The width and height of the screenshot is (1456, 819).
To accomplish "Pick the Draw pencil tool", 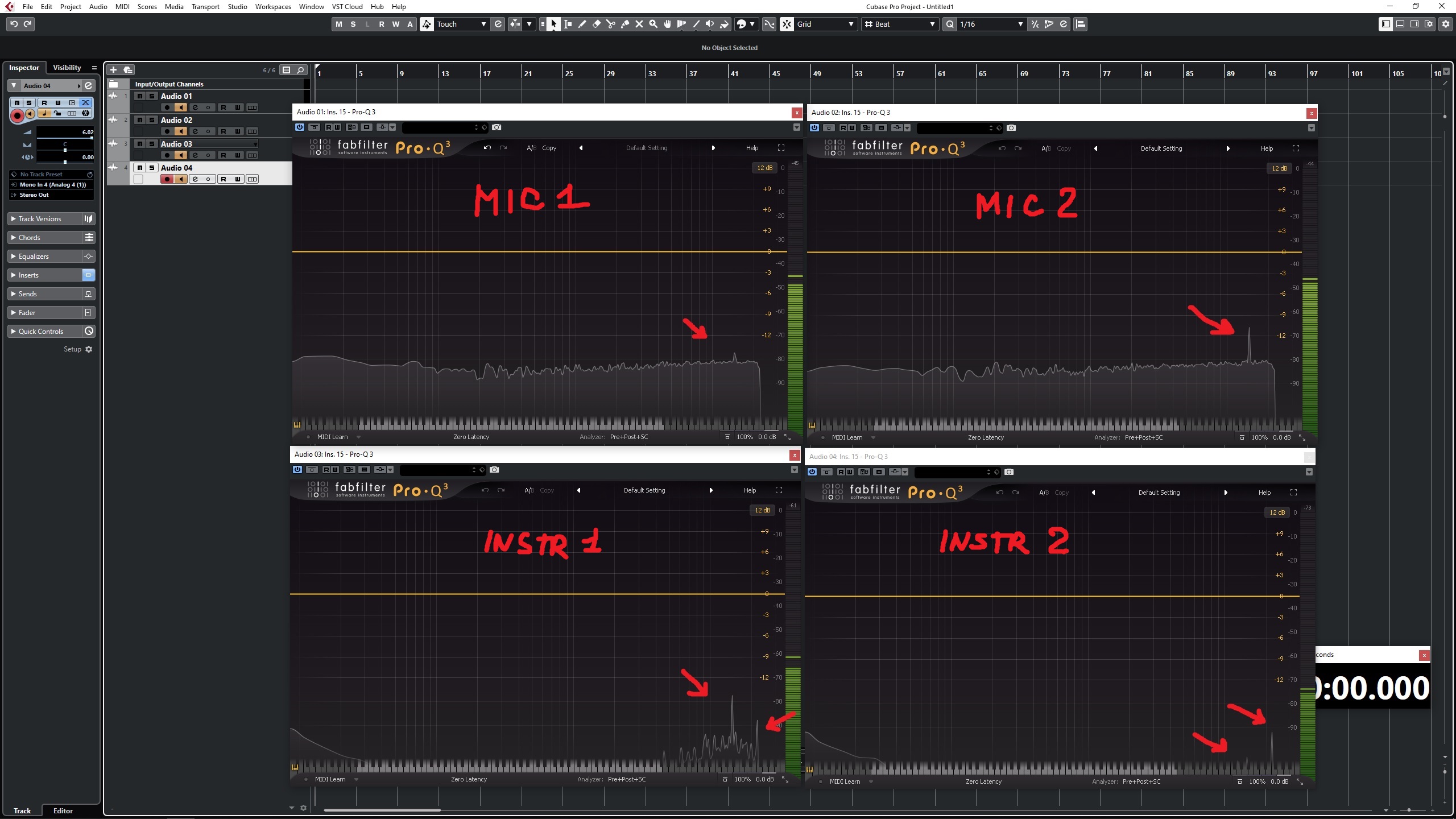I will pyautogui.click(x=582, y=24).
